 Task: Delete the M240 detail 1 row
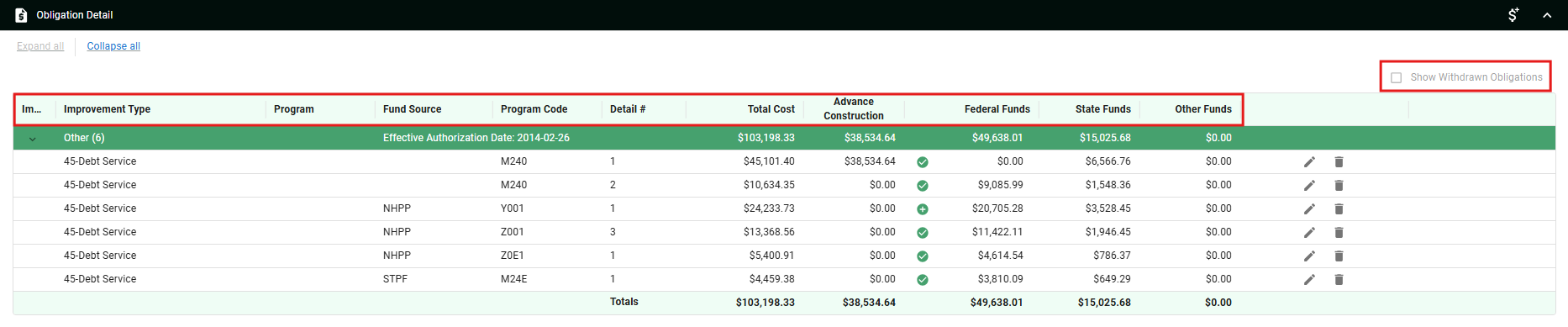1339,162
